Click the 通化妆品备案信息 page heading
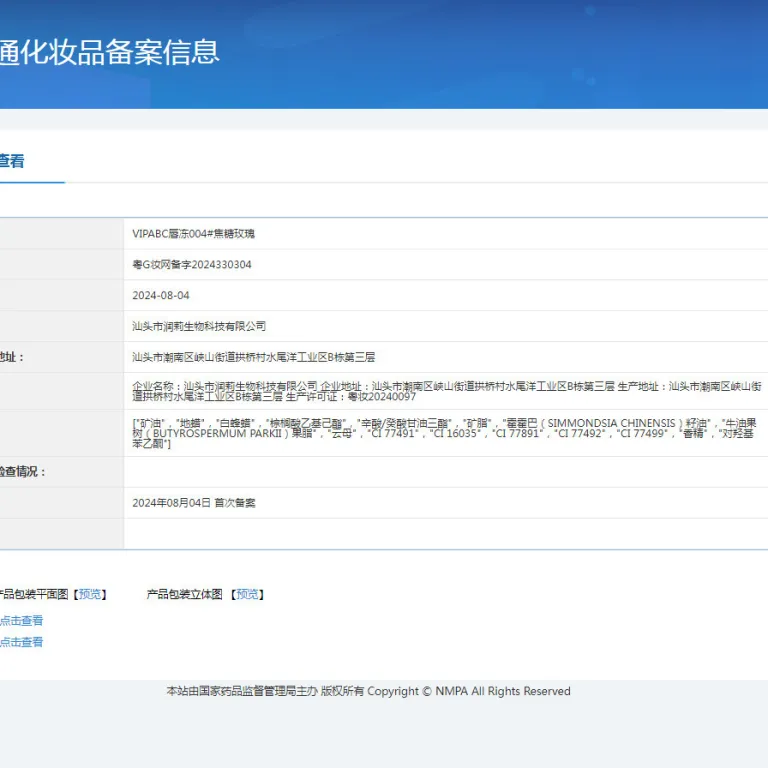 110,52
